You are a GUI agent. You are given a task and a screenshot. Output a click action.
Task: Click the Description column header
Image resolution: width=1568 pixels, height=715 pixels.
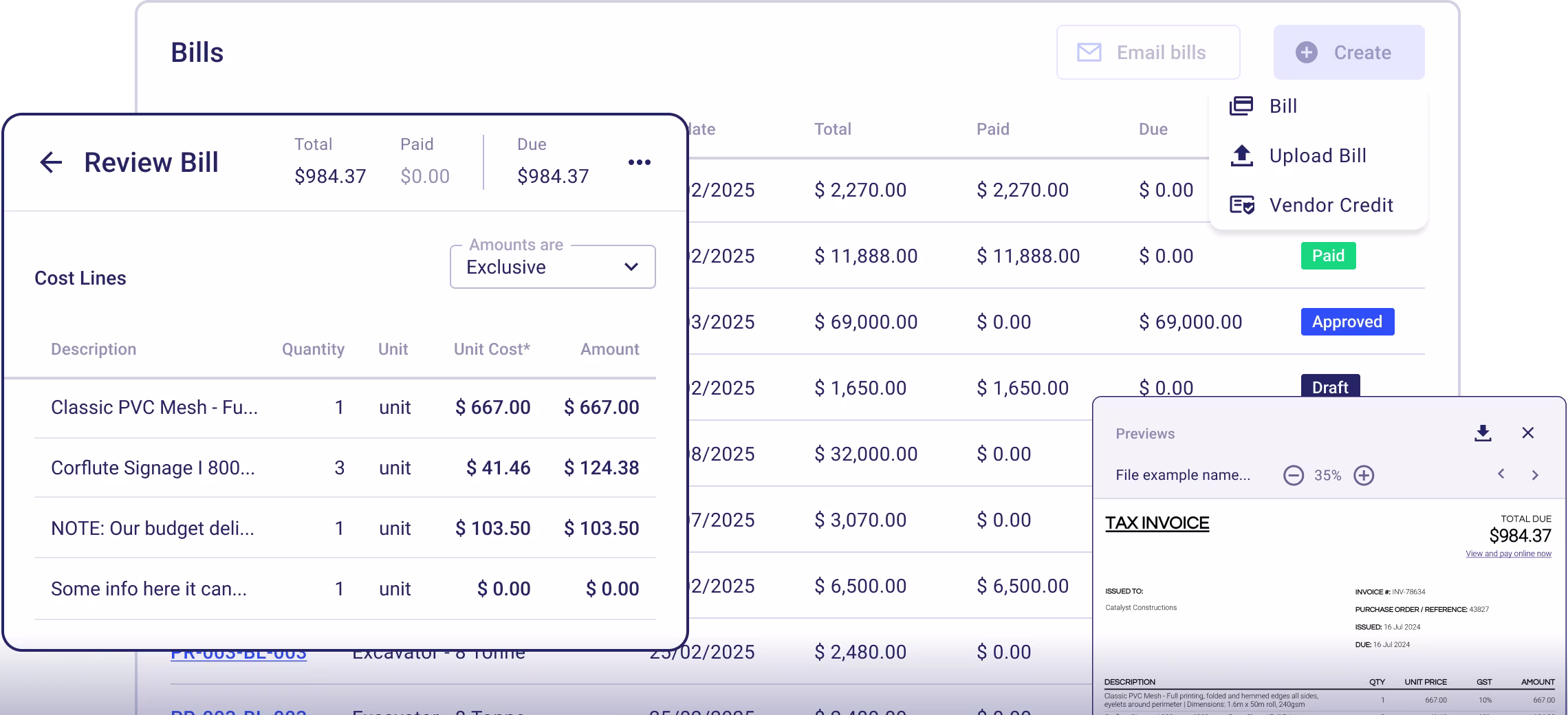pos(94,349)
